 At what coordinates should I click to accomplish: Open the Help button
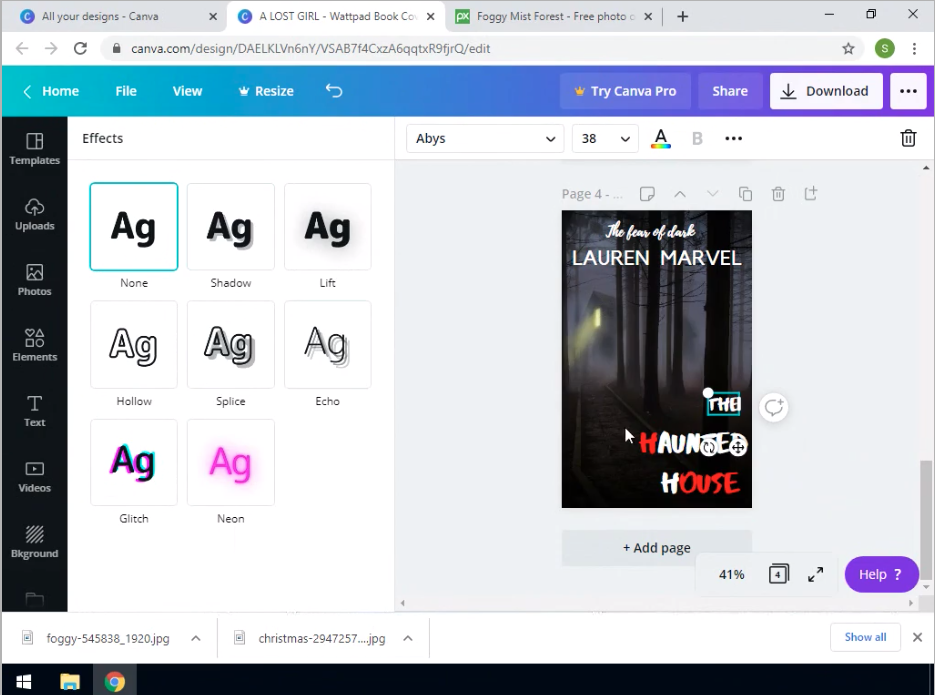(x=881, y=575)
